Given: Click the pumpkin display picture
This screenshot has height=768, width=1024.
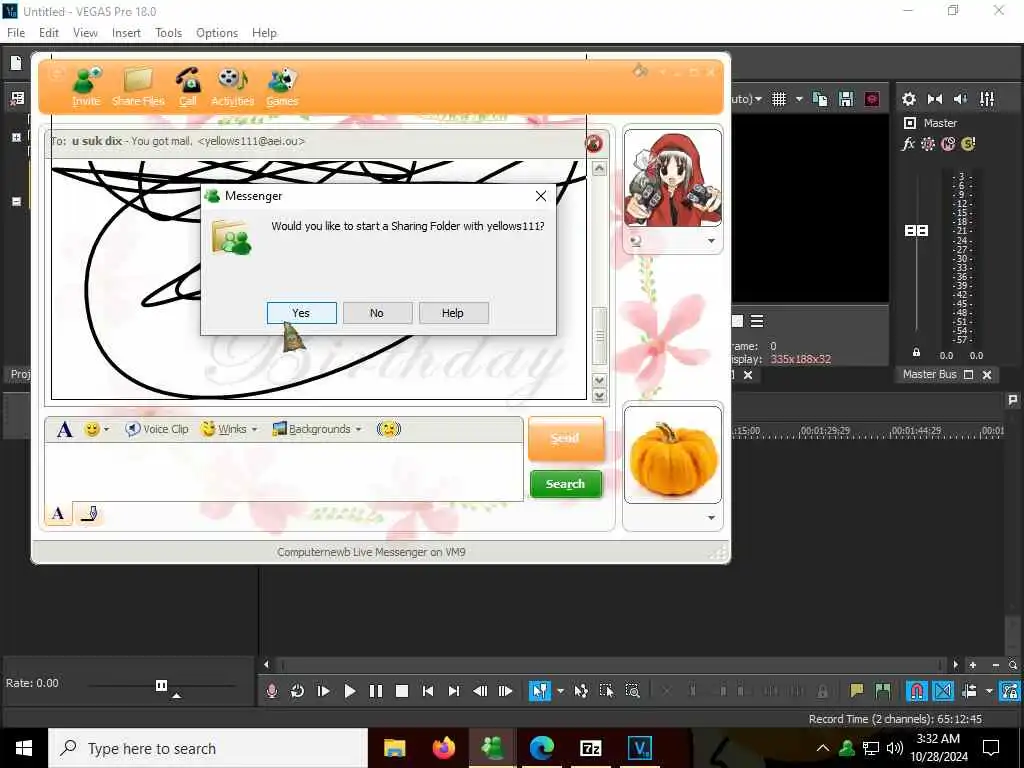Looking at the screenshot, I should (673, 455).
